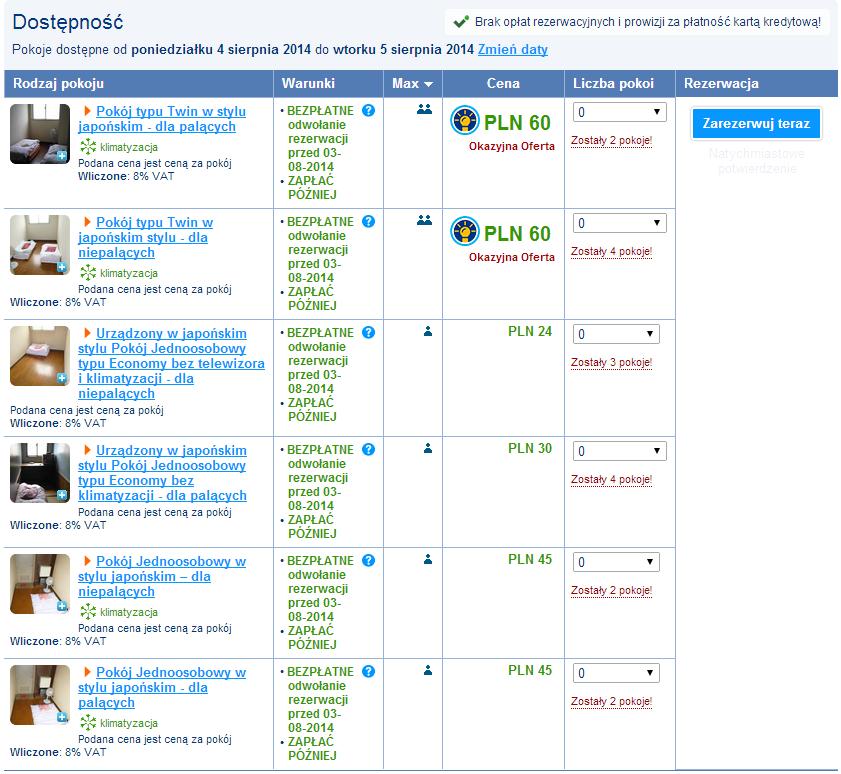Click Cena column header
The image size is (841, 774).
(503, 84)
